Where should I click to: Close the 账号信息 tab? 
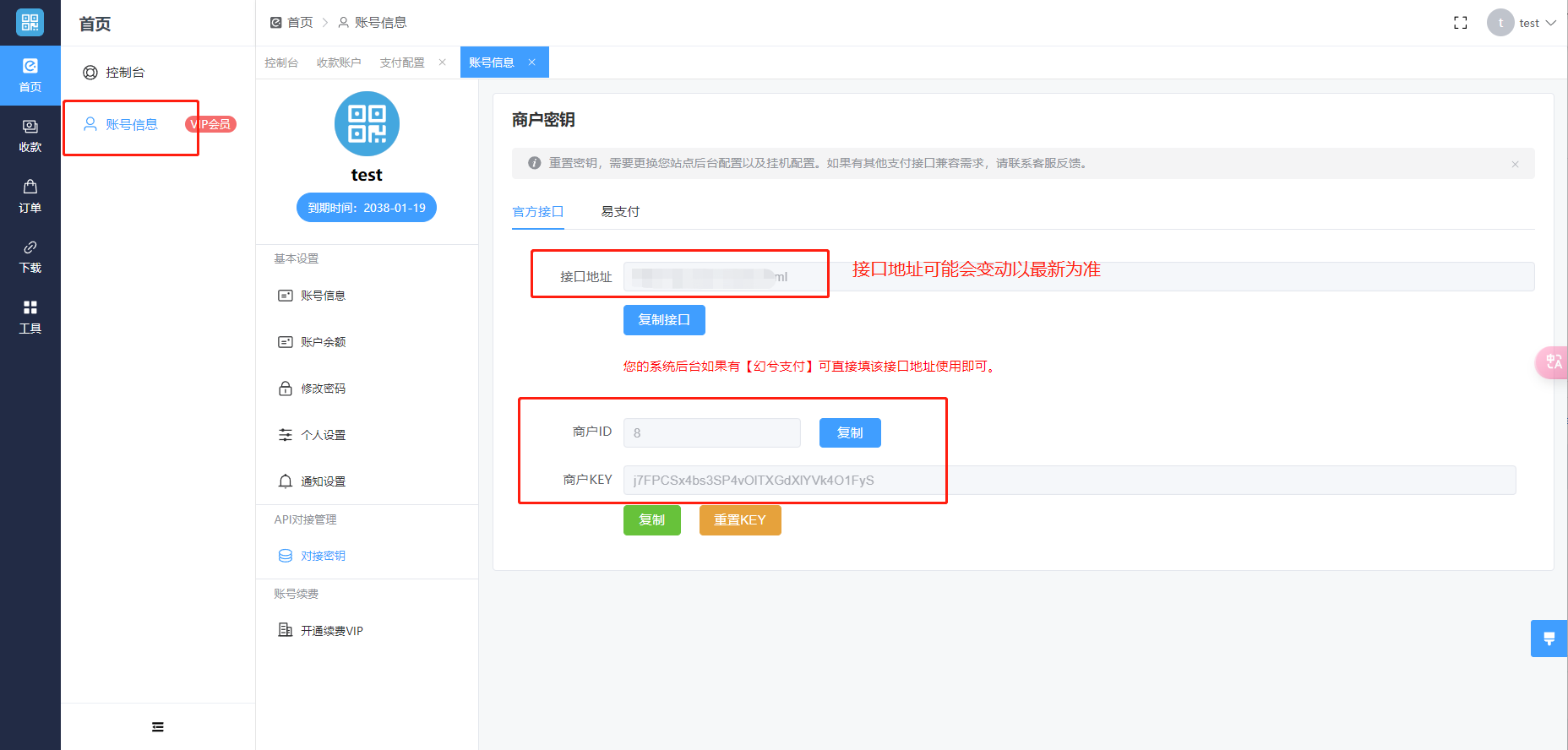[x=532, y=62]
